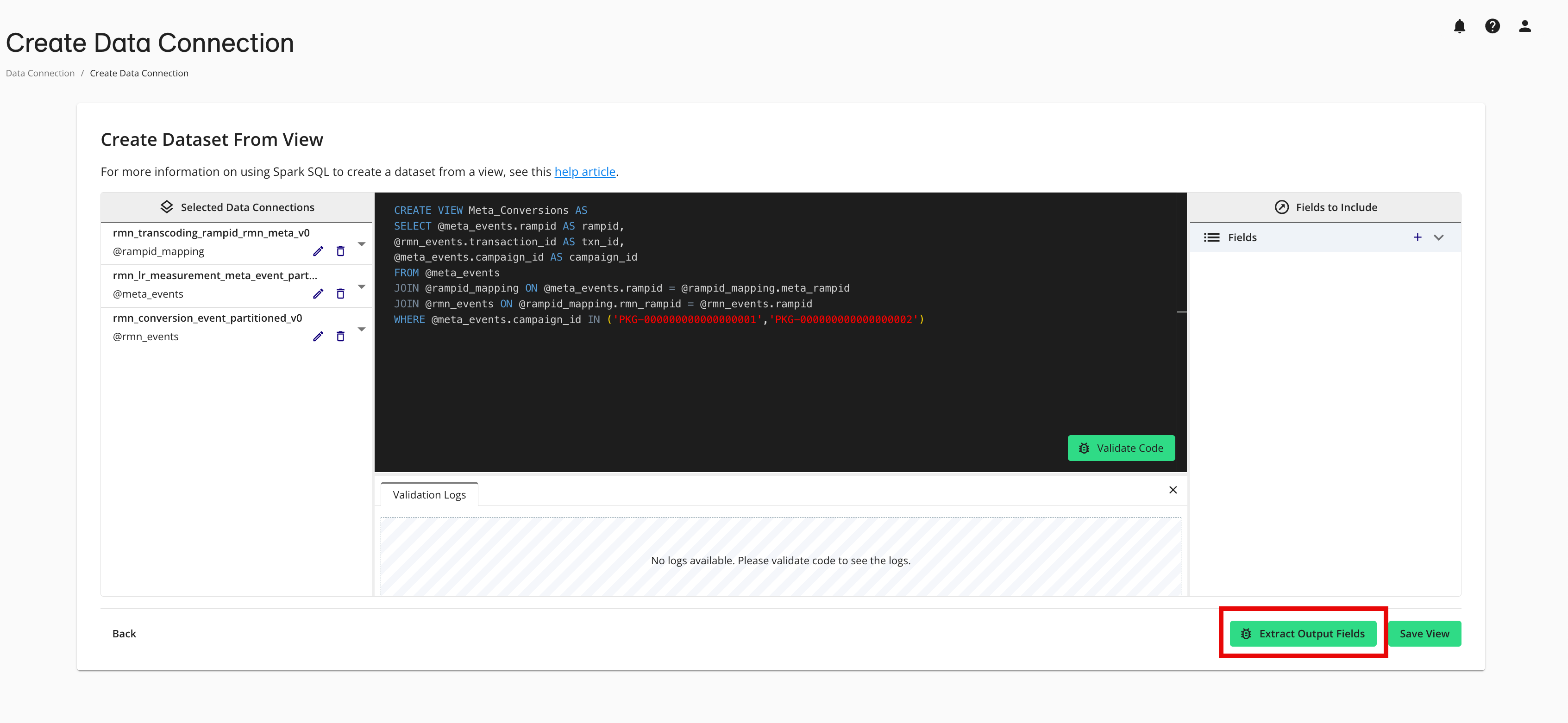
Task: Click the Validate Code button
Action: pyautogui.click(x=1121, y=448)
